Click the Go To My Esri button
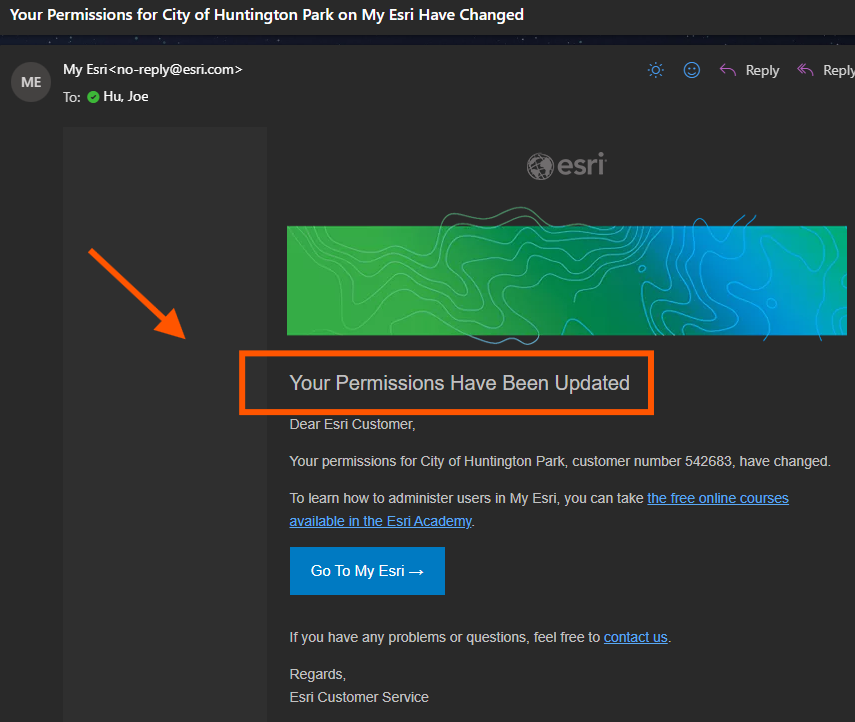Viewport: 855px width, 722px height. point(367,571)
